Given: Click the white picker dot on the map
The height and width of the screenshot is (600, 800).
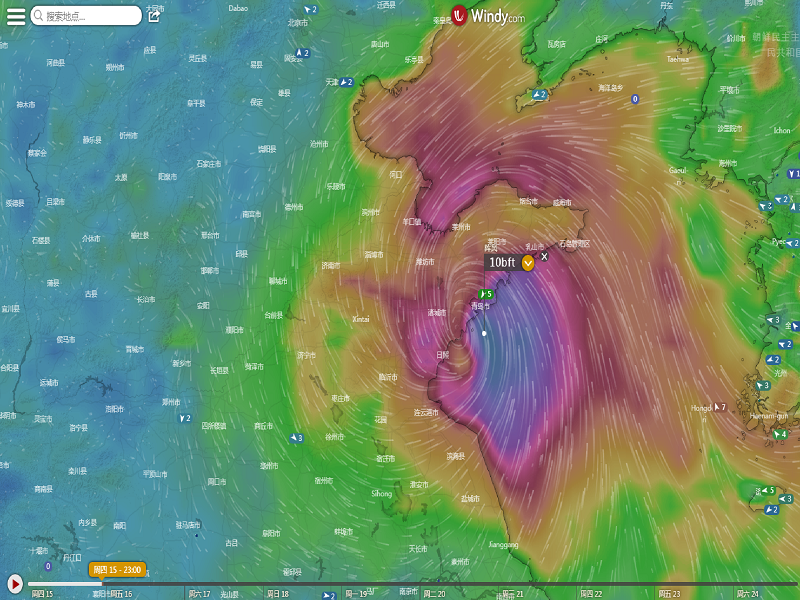Looking at the screenshot, I should (x=484, y=333).
